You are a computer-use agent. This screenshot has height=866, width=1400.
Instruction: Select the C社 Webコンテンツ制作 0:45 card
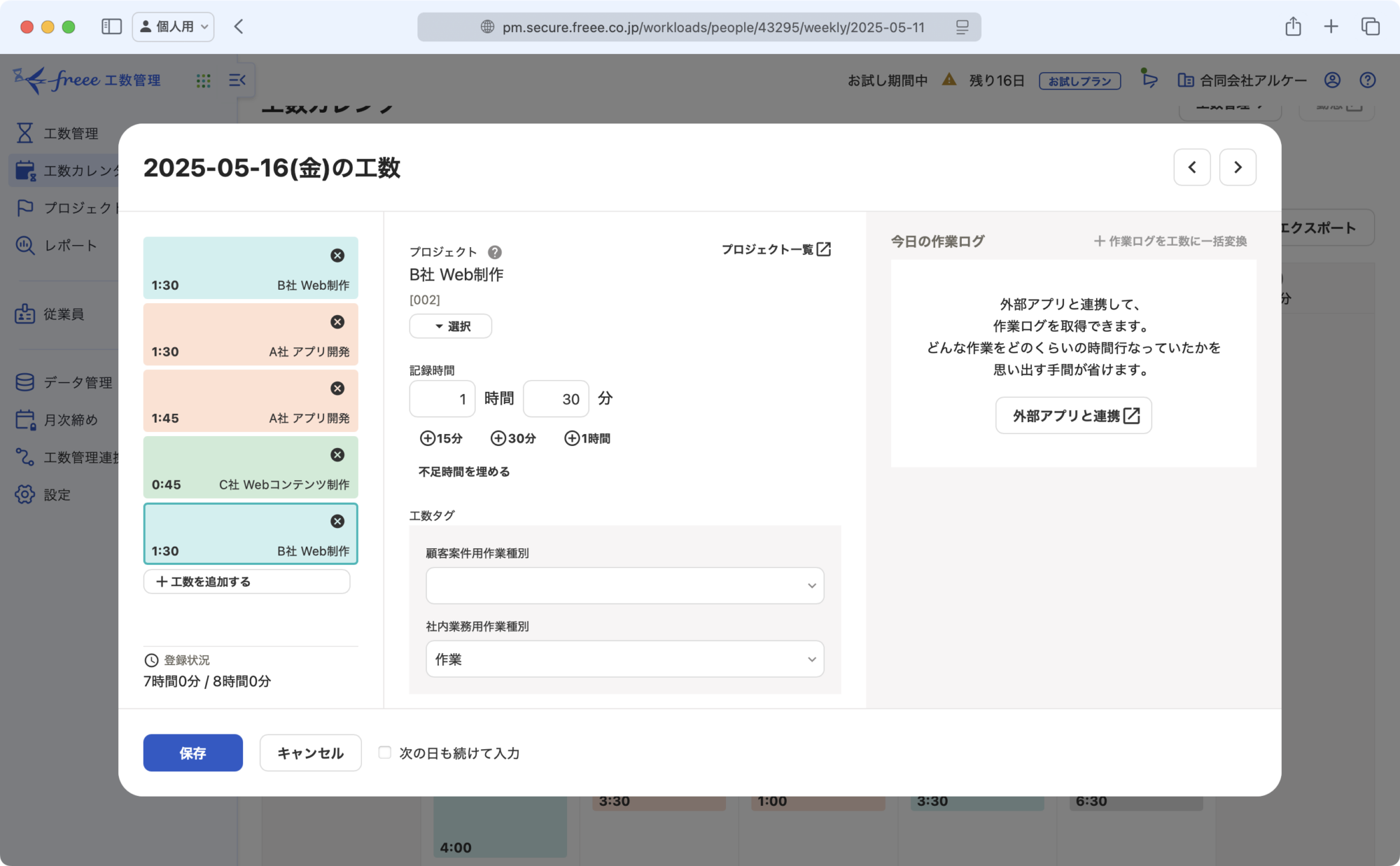click(250, 467)
